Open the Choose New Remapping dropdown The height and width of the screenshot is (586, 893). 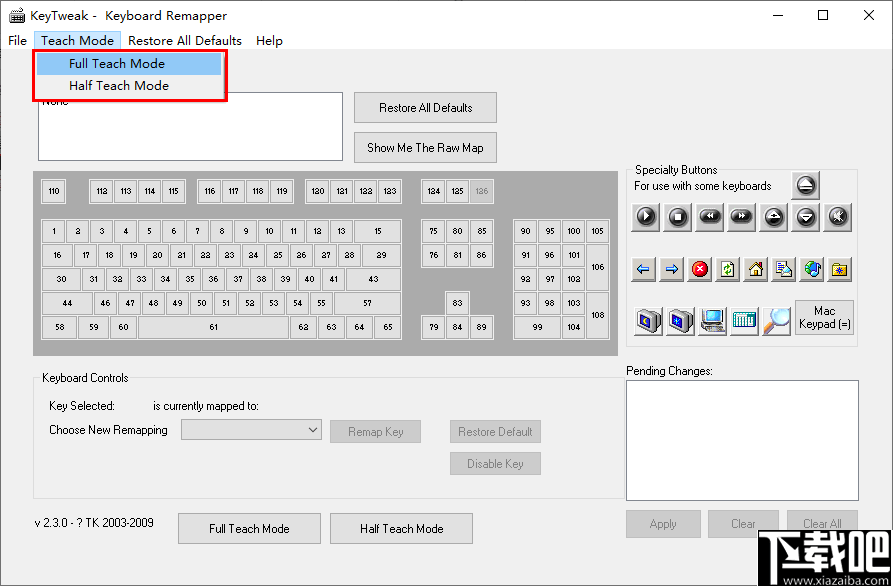tap(251, 430)
